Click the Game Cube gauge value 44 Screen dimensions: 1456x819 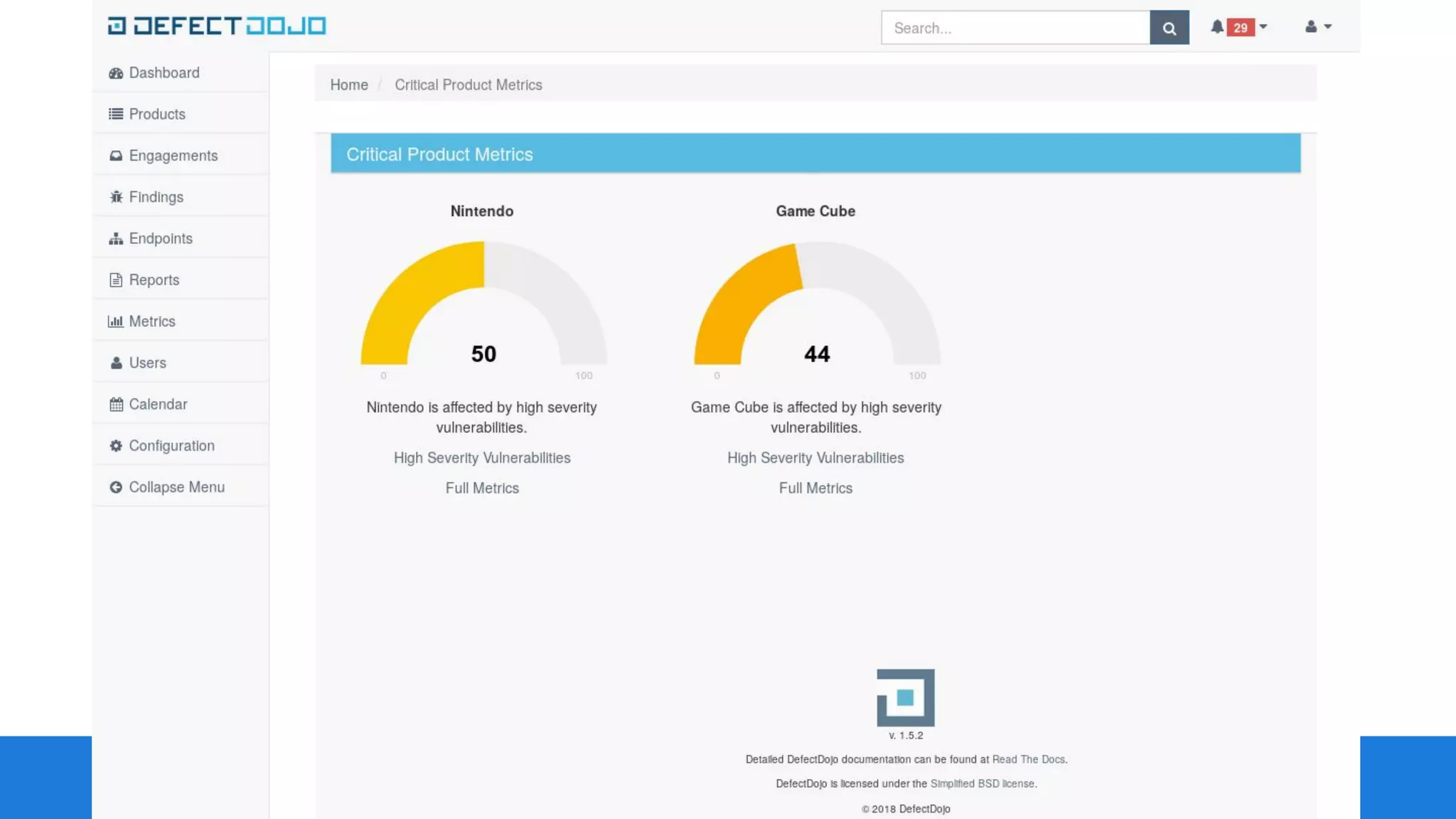tap(817, 354)
